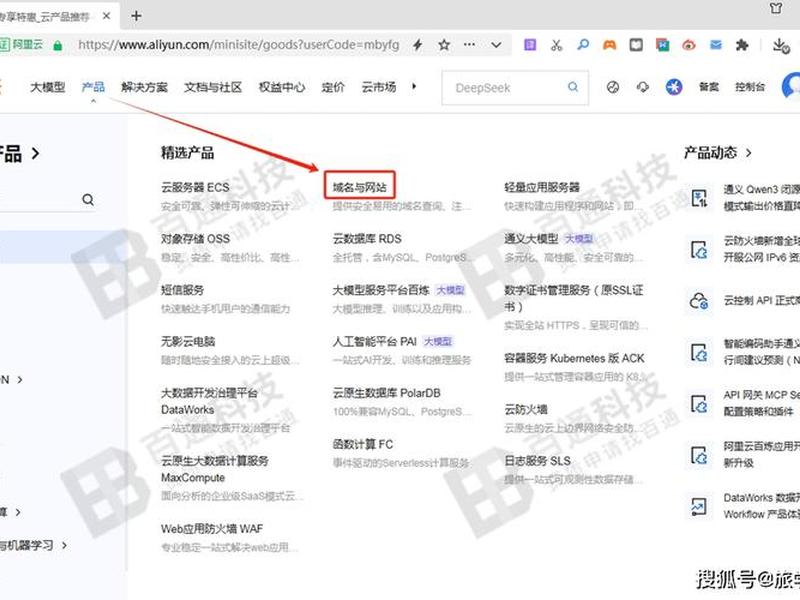Open 通义大模型 product link

(531, 239)
